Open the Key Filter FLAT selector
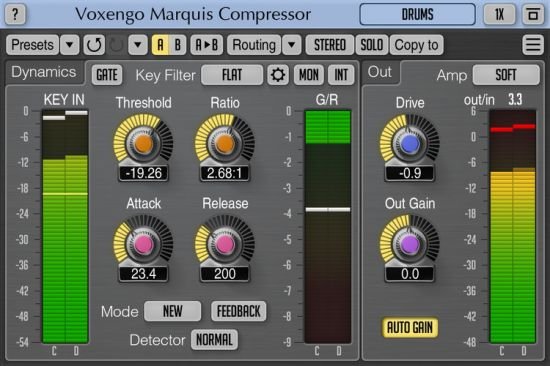 232,75
